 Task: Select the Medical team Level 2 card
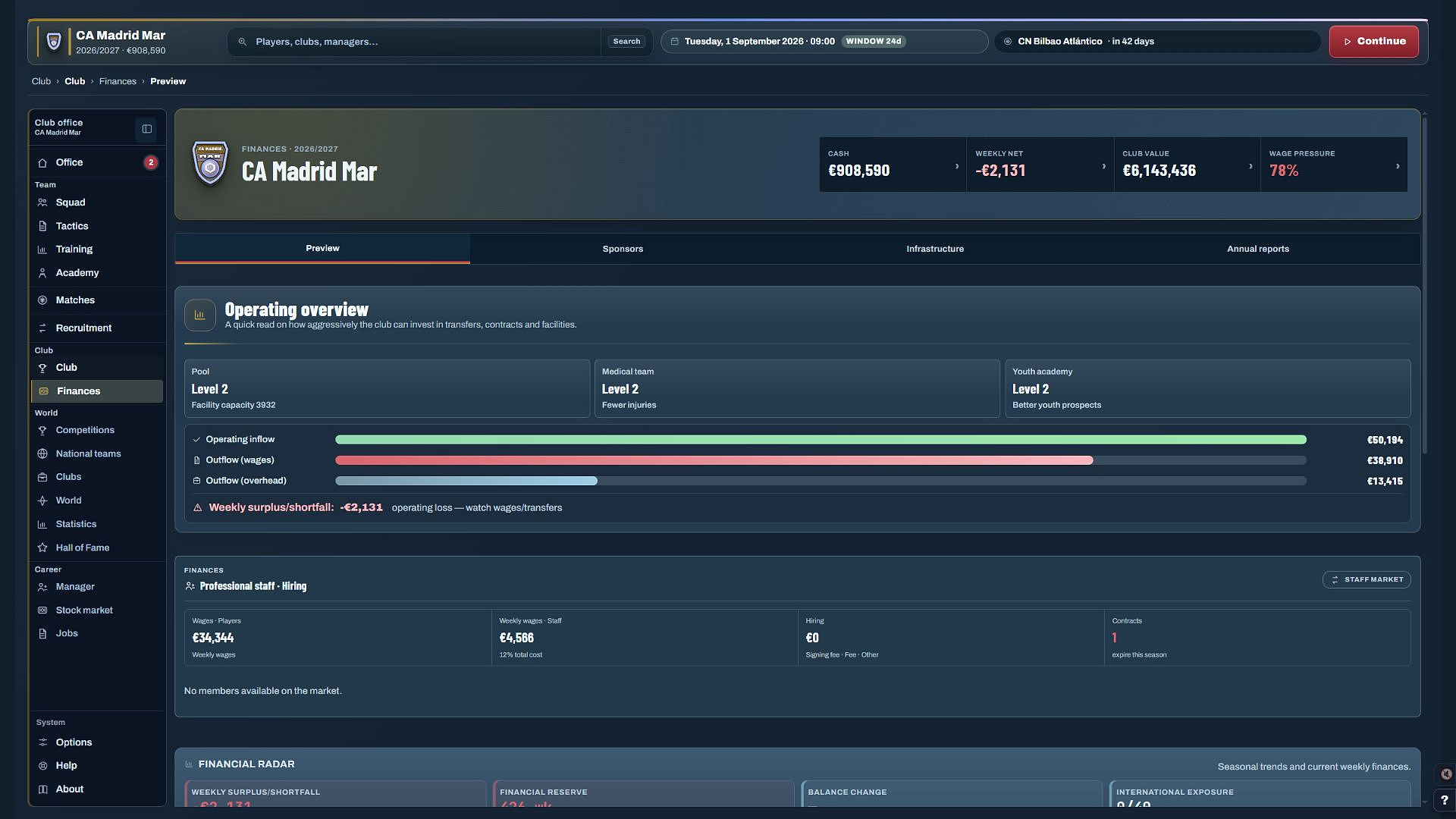coord(797,388)
